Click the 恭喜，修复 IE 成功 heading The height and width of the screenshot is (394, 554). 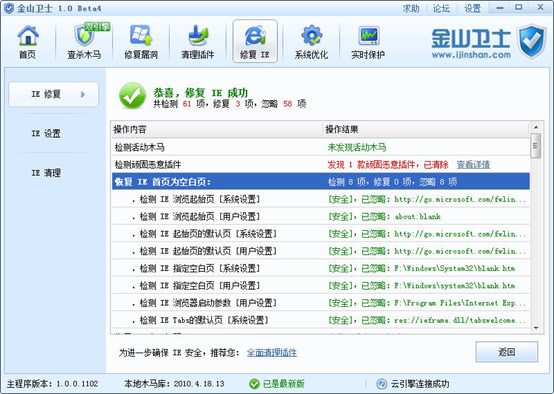pos(200,93)
